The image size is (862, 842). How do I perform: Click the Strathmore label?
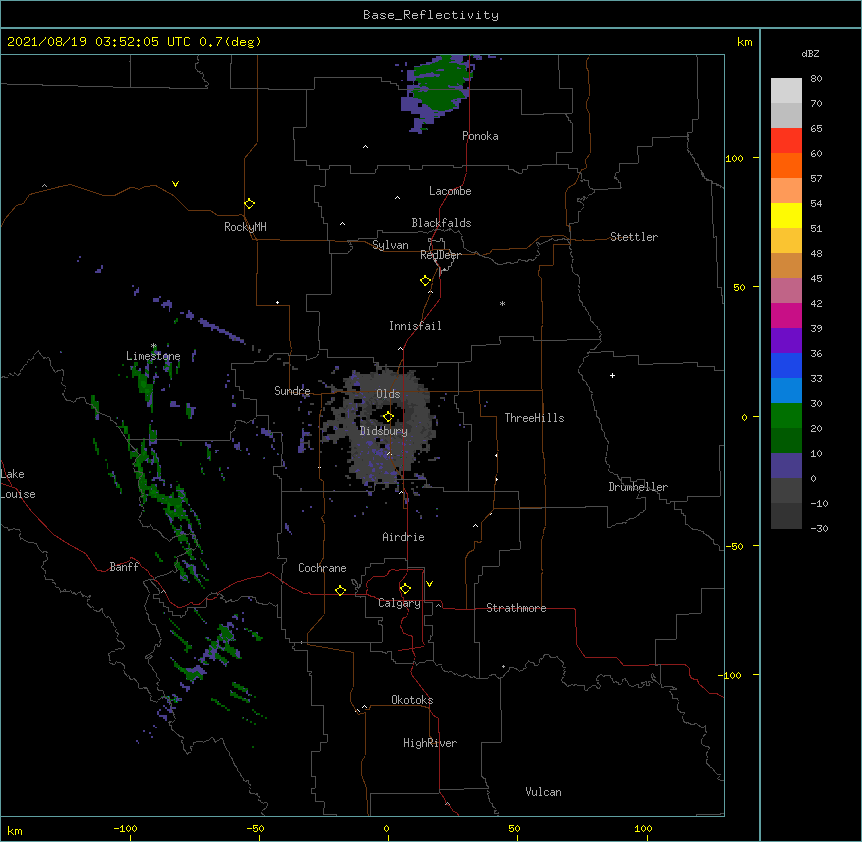click(516, 608)
